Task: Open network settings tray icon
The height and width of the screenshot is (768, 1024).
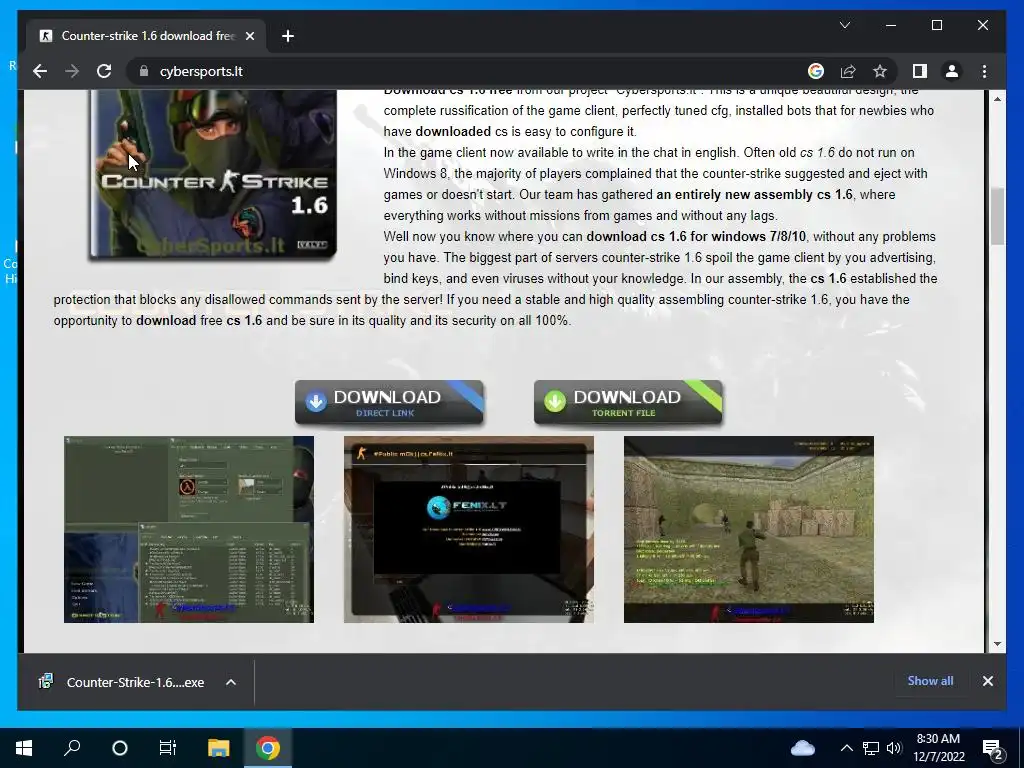Action: [x=871, y=748]
